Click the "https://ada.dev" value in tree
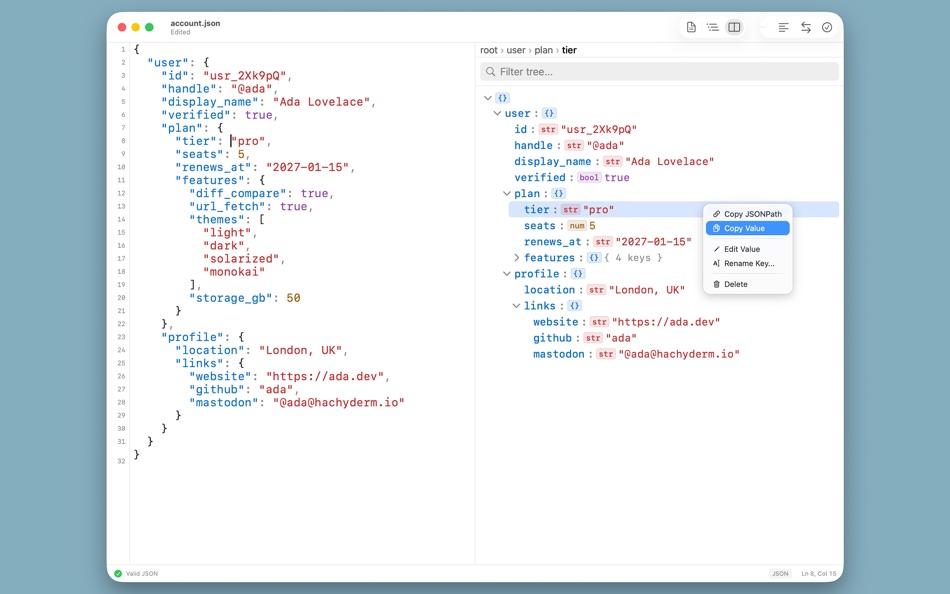This screenshot has height=594, width=950. [666, 322]
